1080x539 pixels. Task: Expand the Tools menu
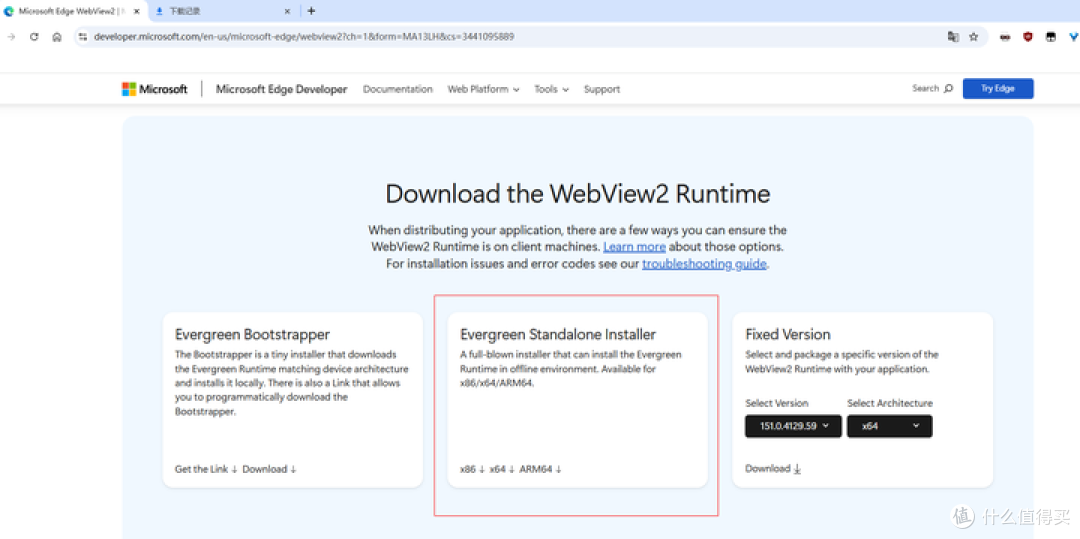[552, 89]
